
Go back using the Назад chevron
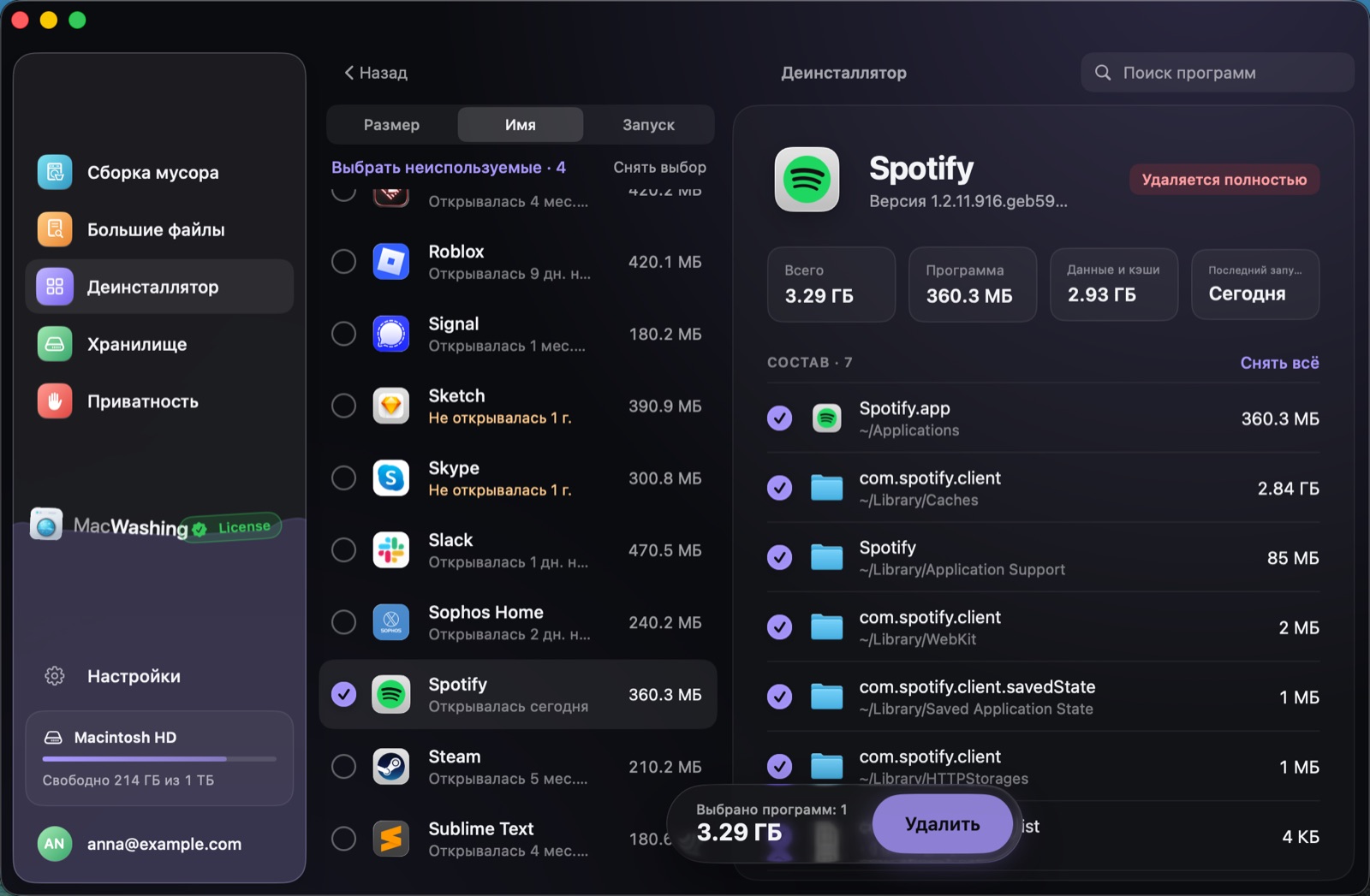348,73
